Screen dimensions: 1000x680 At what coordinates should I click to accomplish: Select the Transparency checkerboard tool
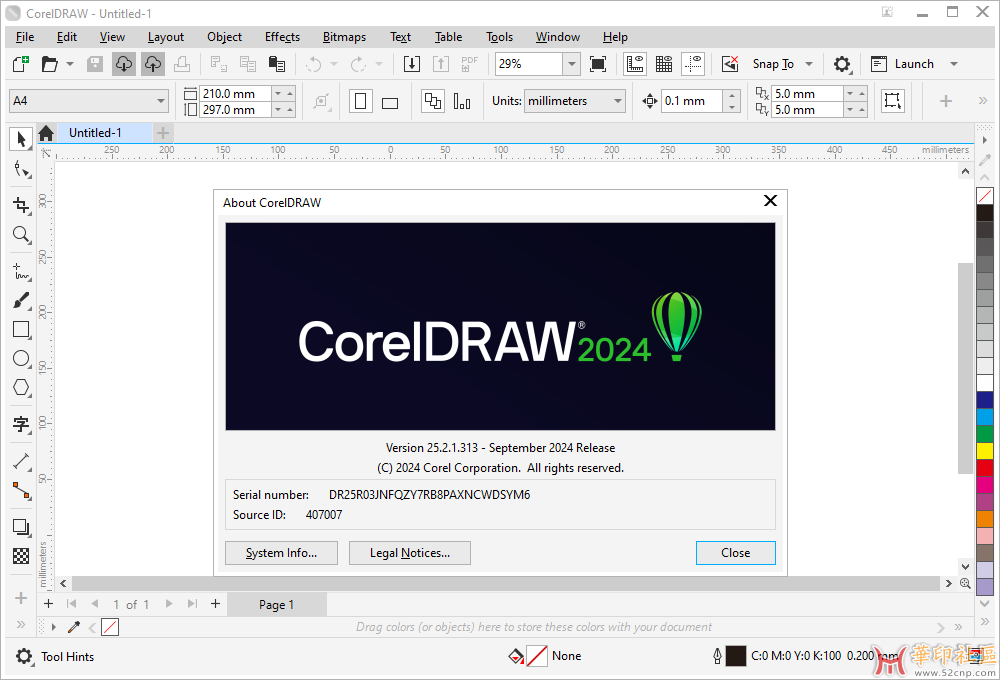tap(21, 556)
